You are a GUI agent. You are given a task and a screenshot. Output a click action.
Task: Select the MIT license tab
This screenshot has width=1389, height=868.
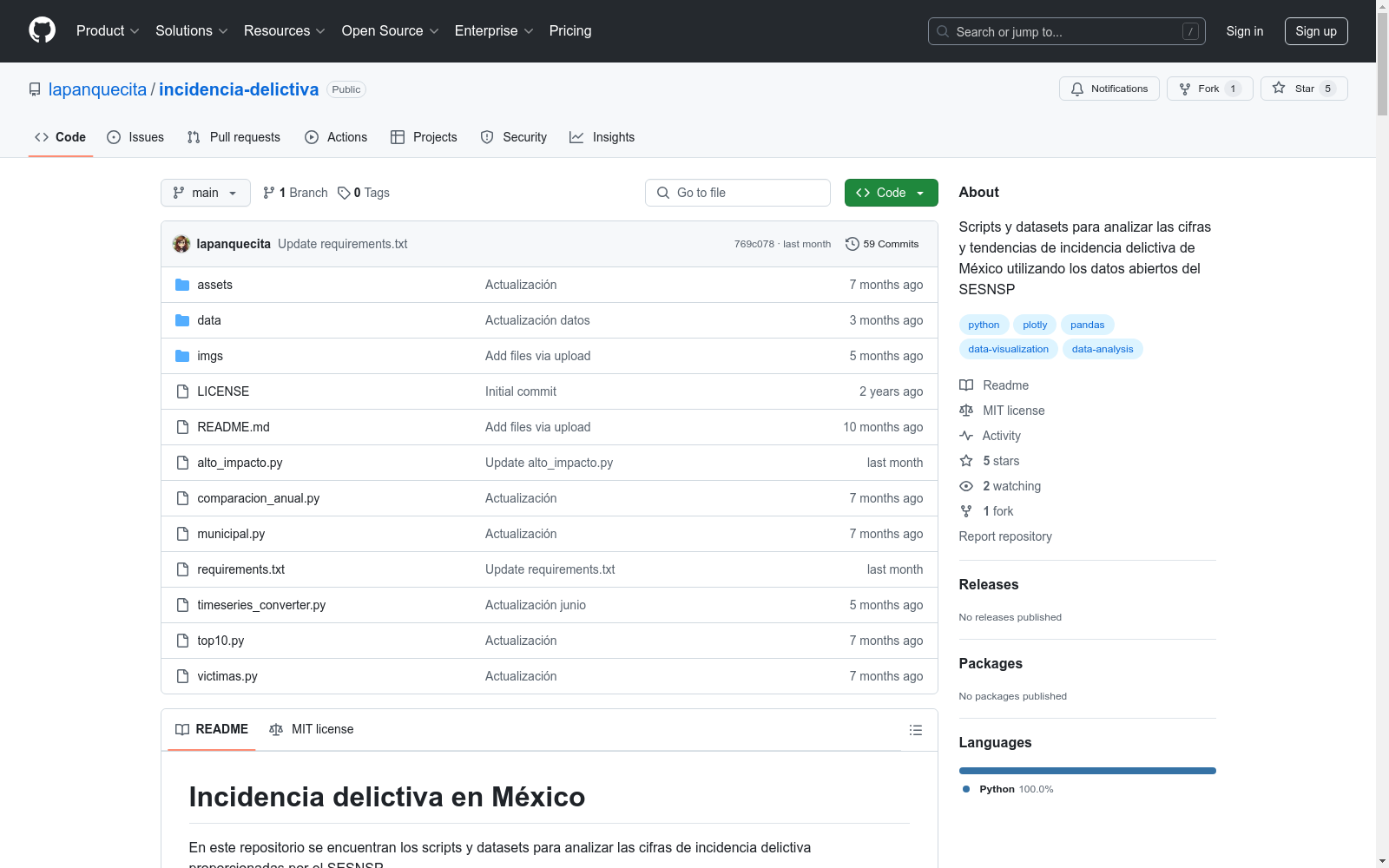tap(312, 729)
